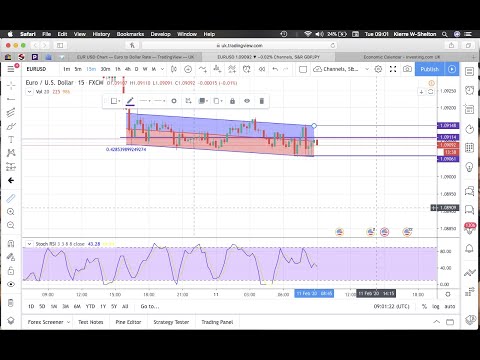Select the 5m timeframe
480x360 pixels.
(78, 69)
